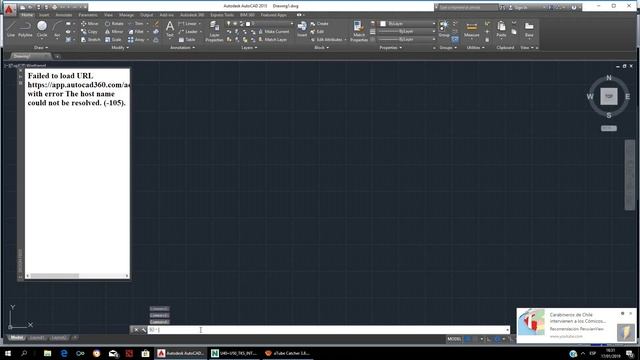This screenshot has height=360, width=640.
Task: Open the Parametric ribbon tab
Action: (x=88, y=15)
